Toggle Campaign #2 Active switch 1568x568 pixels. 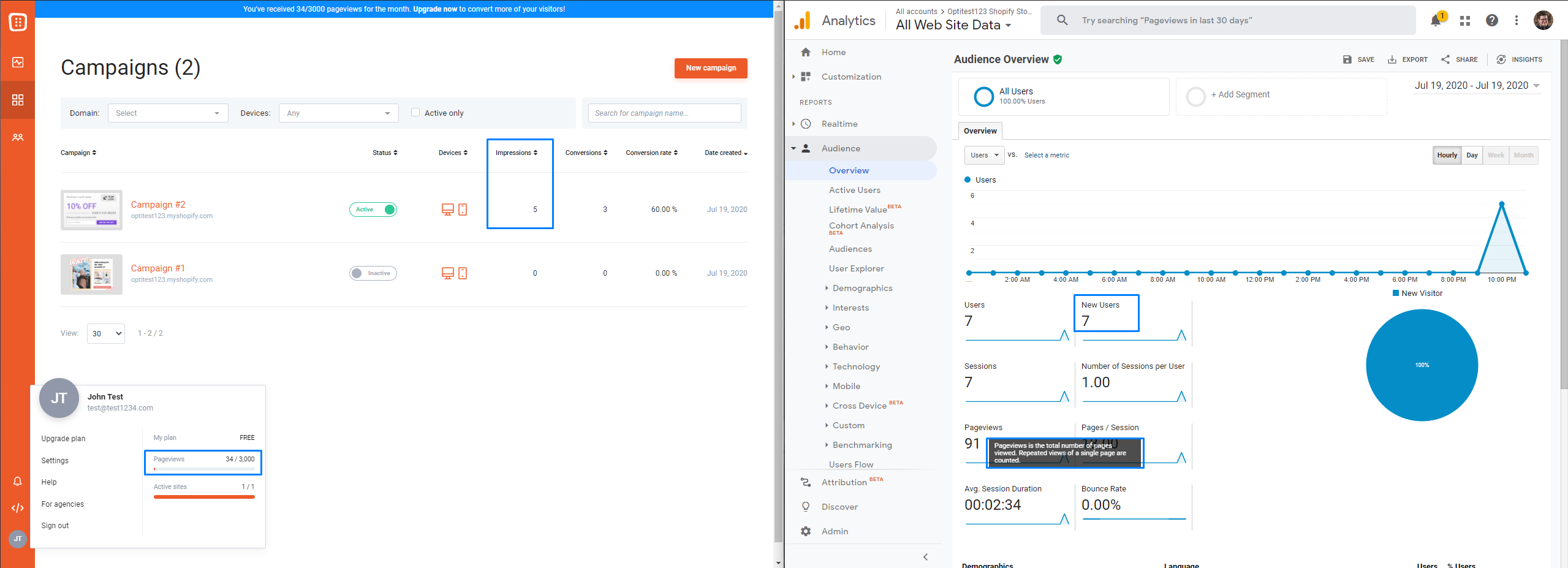(373, 210)
